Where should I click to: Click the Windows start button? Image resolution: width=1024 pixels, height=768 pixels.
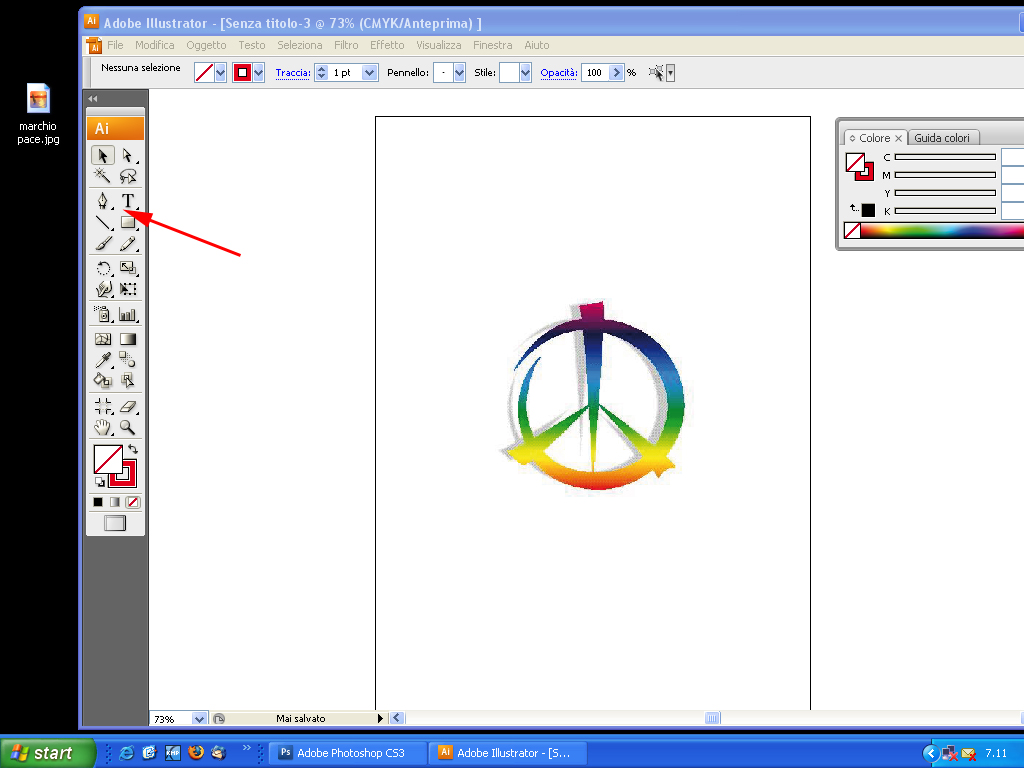(x=47, y=753)
